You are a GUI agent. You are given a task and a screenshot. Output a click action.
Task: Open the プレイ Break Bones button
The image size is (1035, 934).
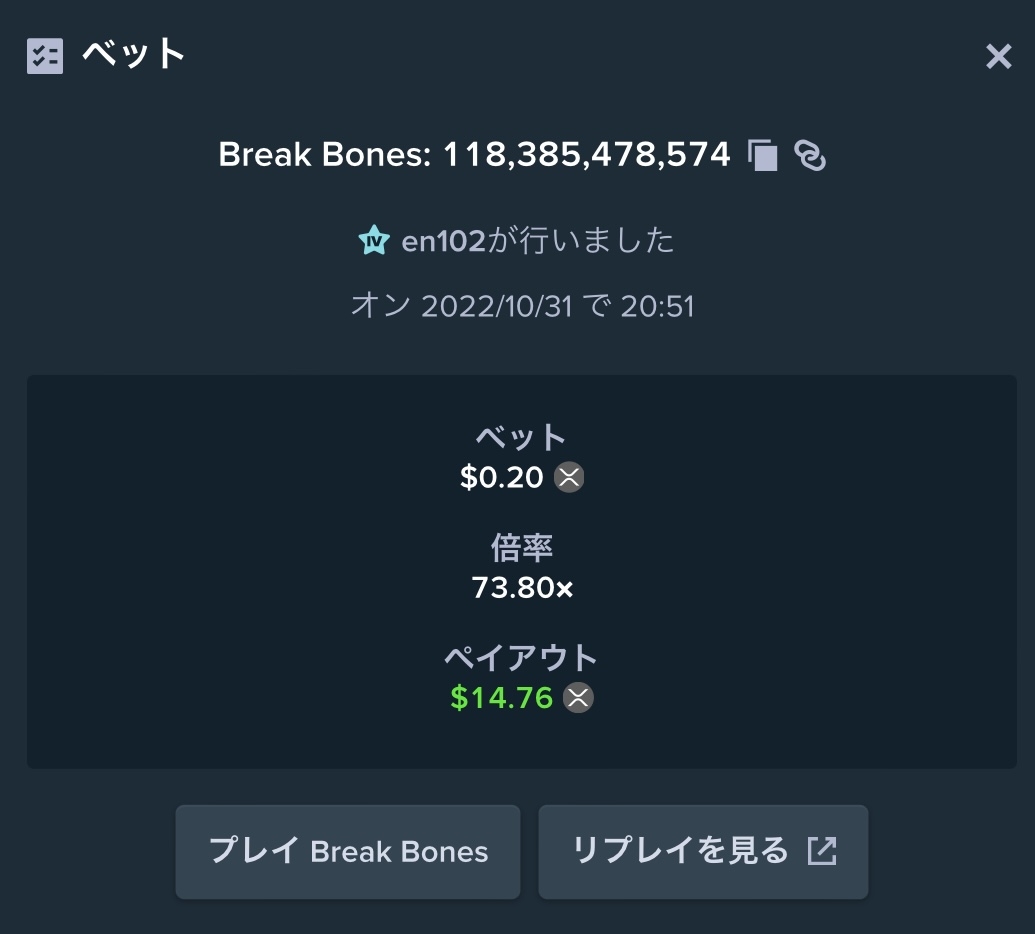[x=348, y=851]
